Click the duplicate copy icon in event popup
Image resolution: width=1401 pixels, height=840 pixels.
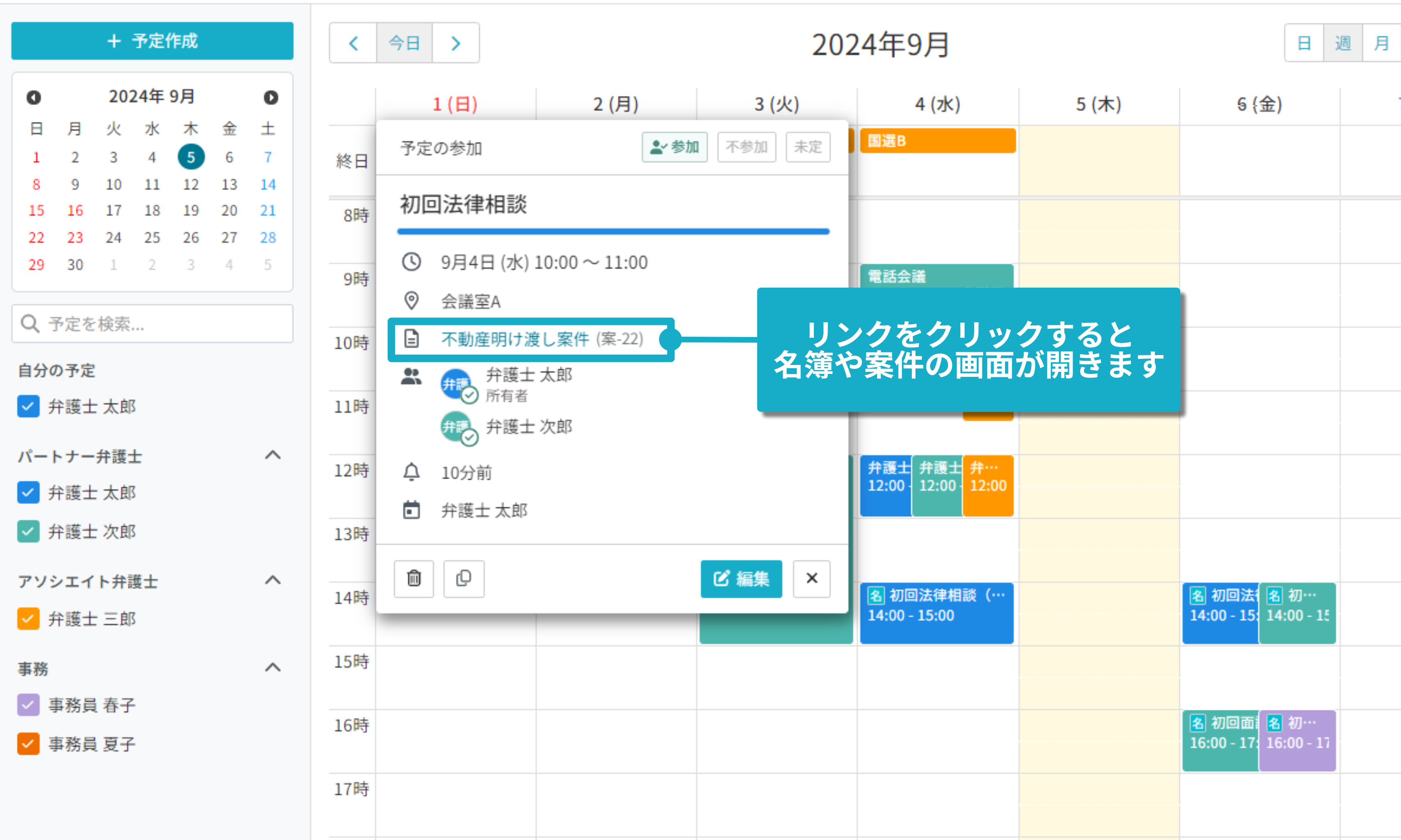coord(464,579)
